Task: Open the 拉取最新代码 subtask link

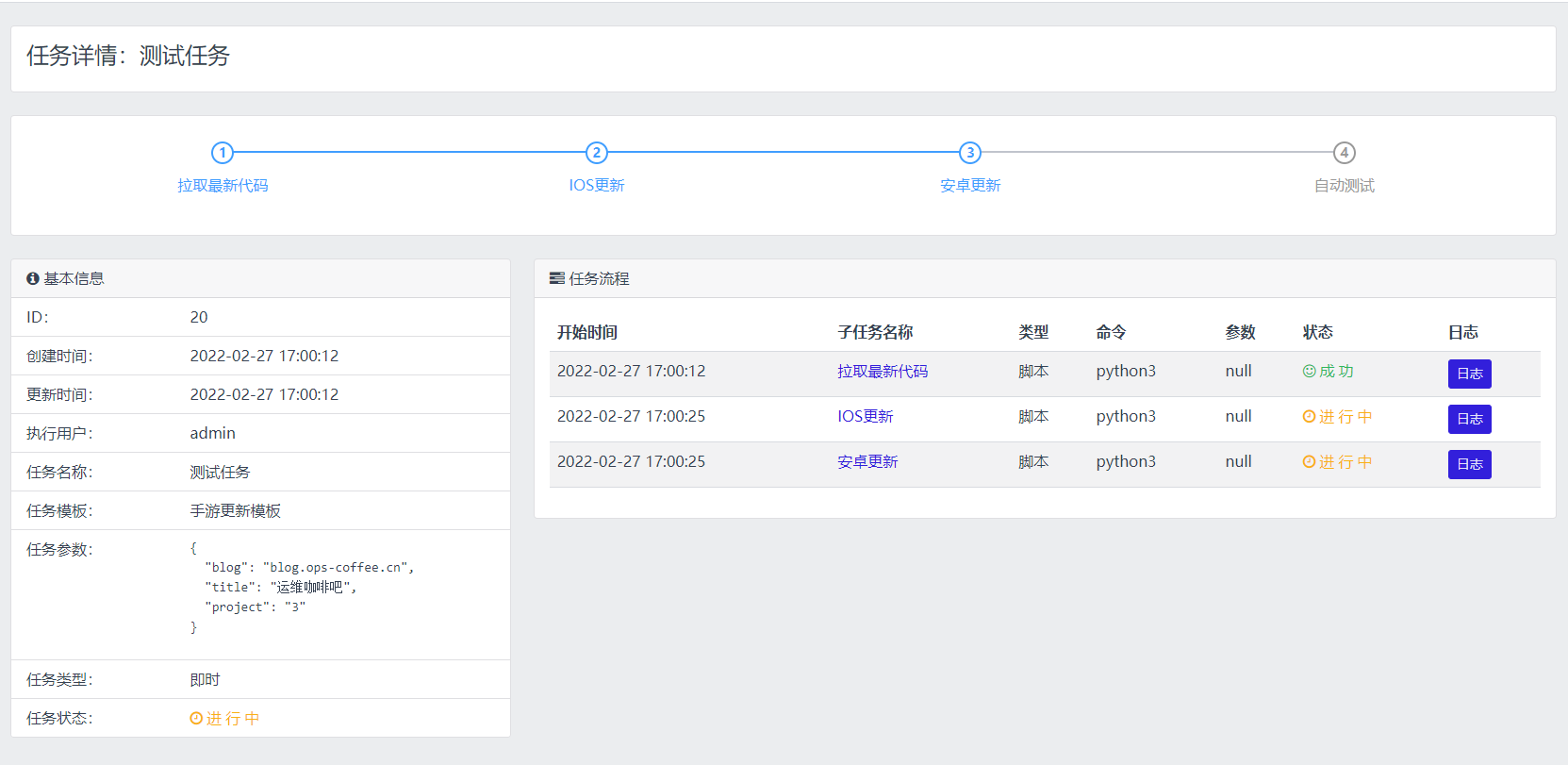Action: 883,372
